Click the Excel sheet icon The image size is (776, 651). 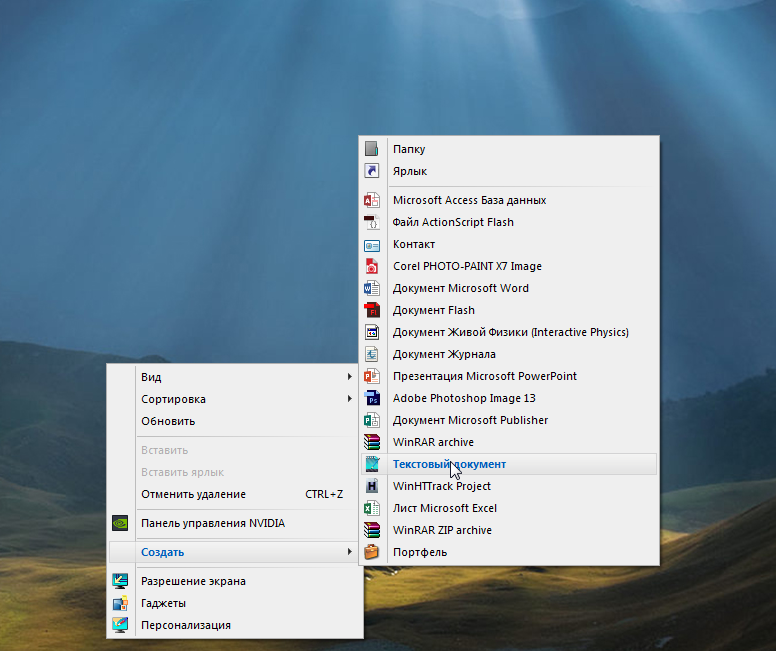pos(372,508)
